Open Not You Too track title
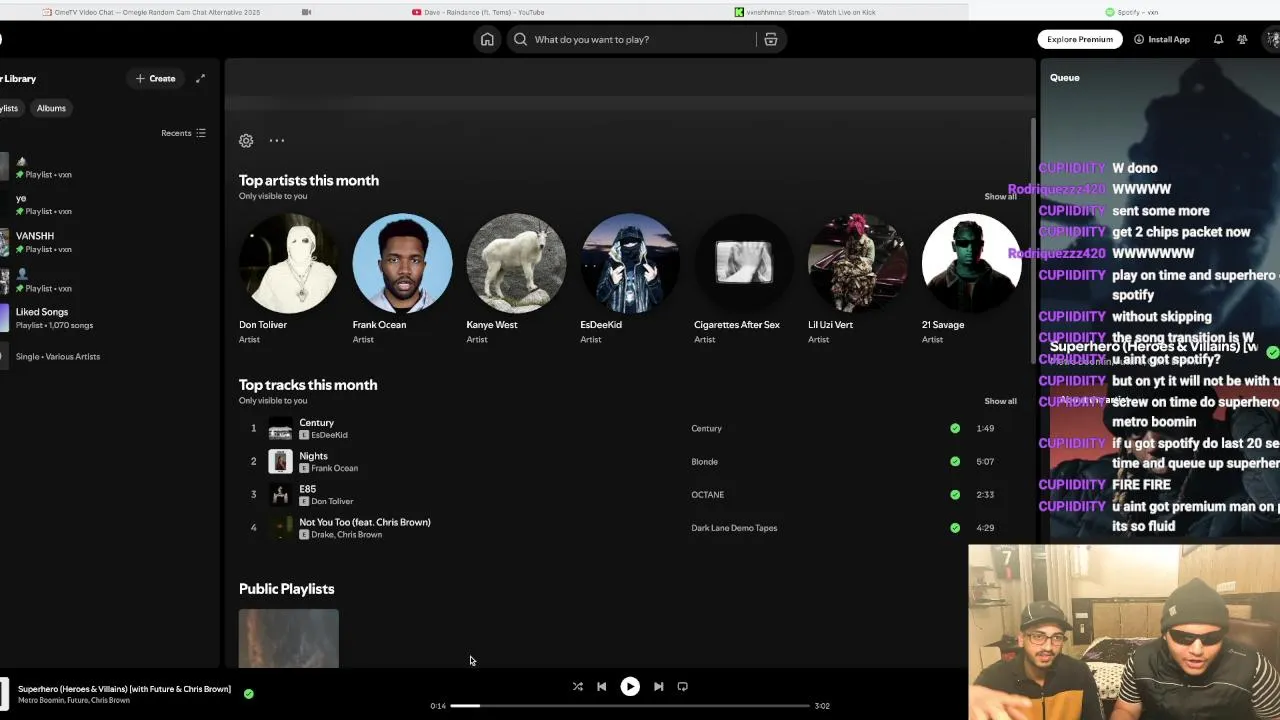Viewport: 1280px width, 720px height. [365, 522]
